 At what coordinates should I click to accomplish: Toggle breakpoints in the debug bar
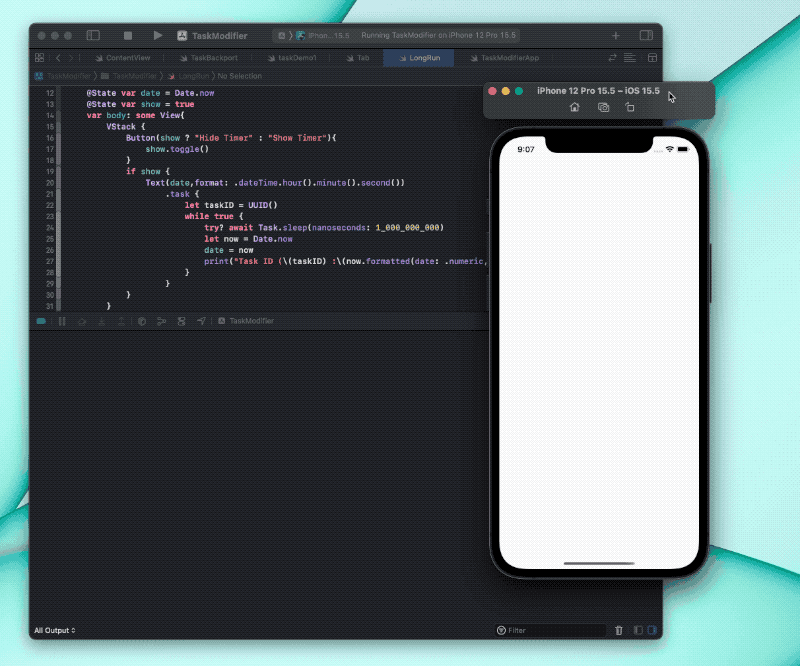(x=41, y=321)
